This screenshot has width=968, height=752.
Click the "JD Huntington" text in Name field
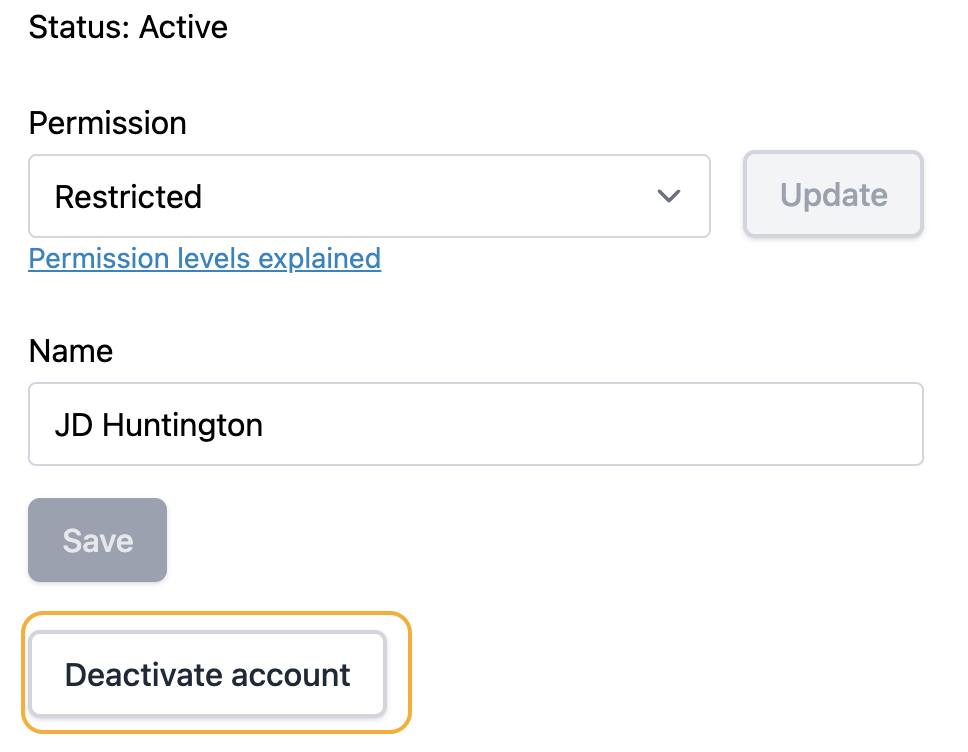click(x=158, y=425)
